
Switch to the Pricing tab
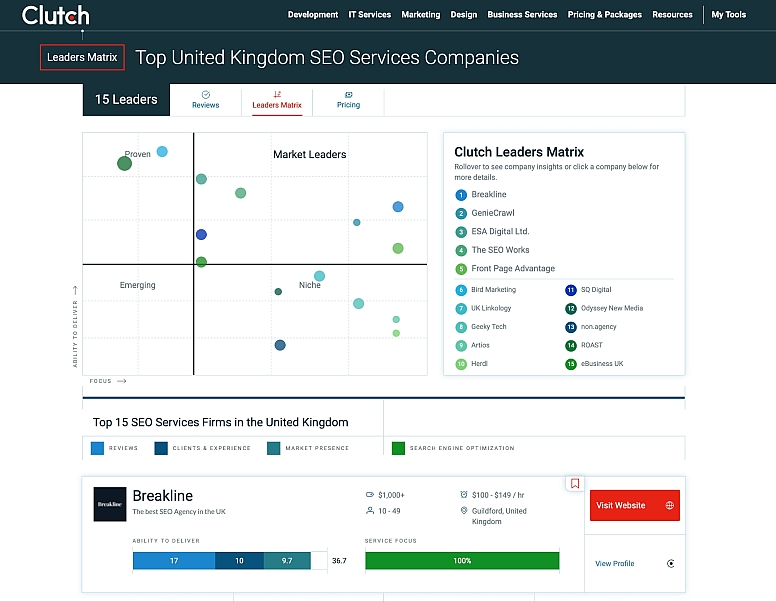click(x=348, y=100)
